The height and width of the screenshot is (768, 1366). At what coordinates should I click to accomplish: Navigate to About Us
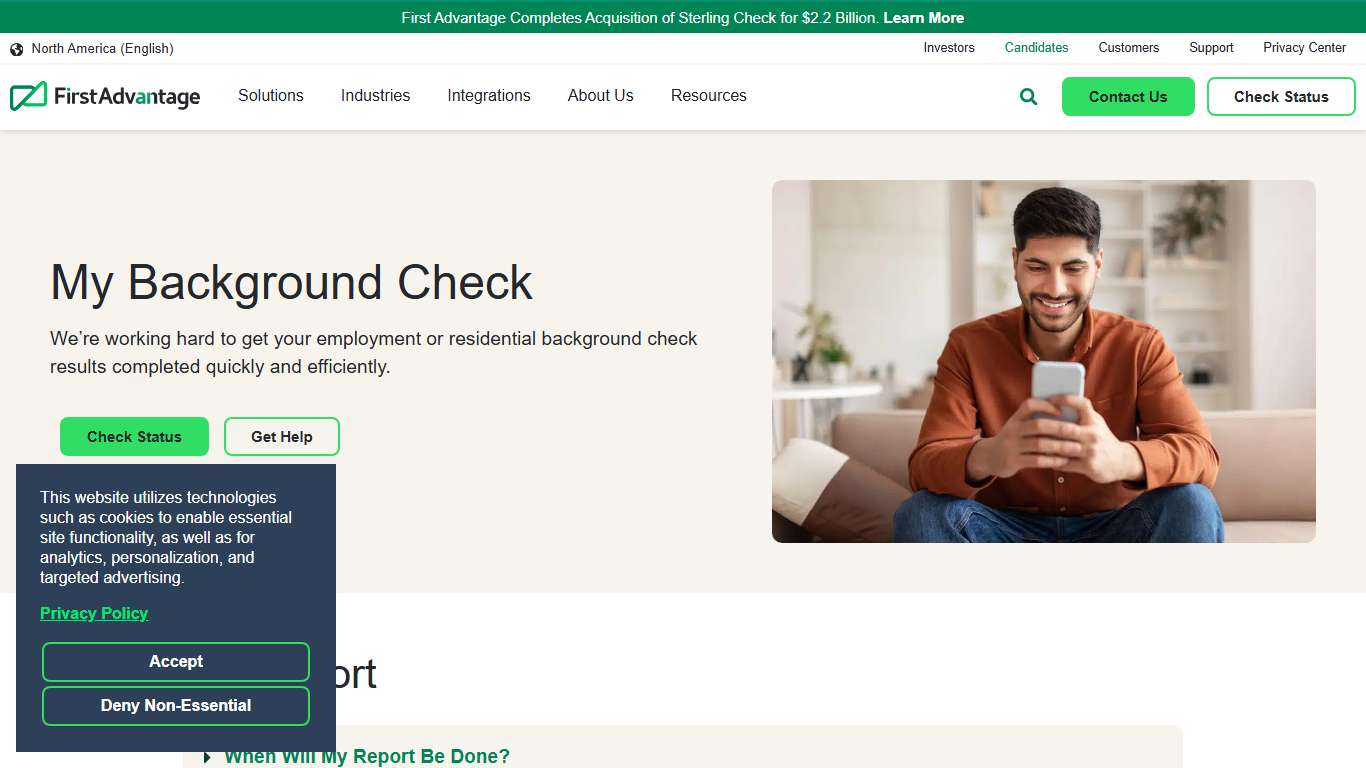click(x=600, y=96)
